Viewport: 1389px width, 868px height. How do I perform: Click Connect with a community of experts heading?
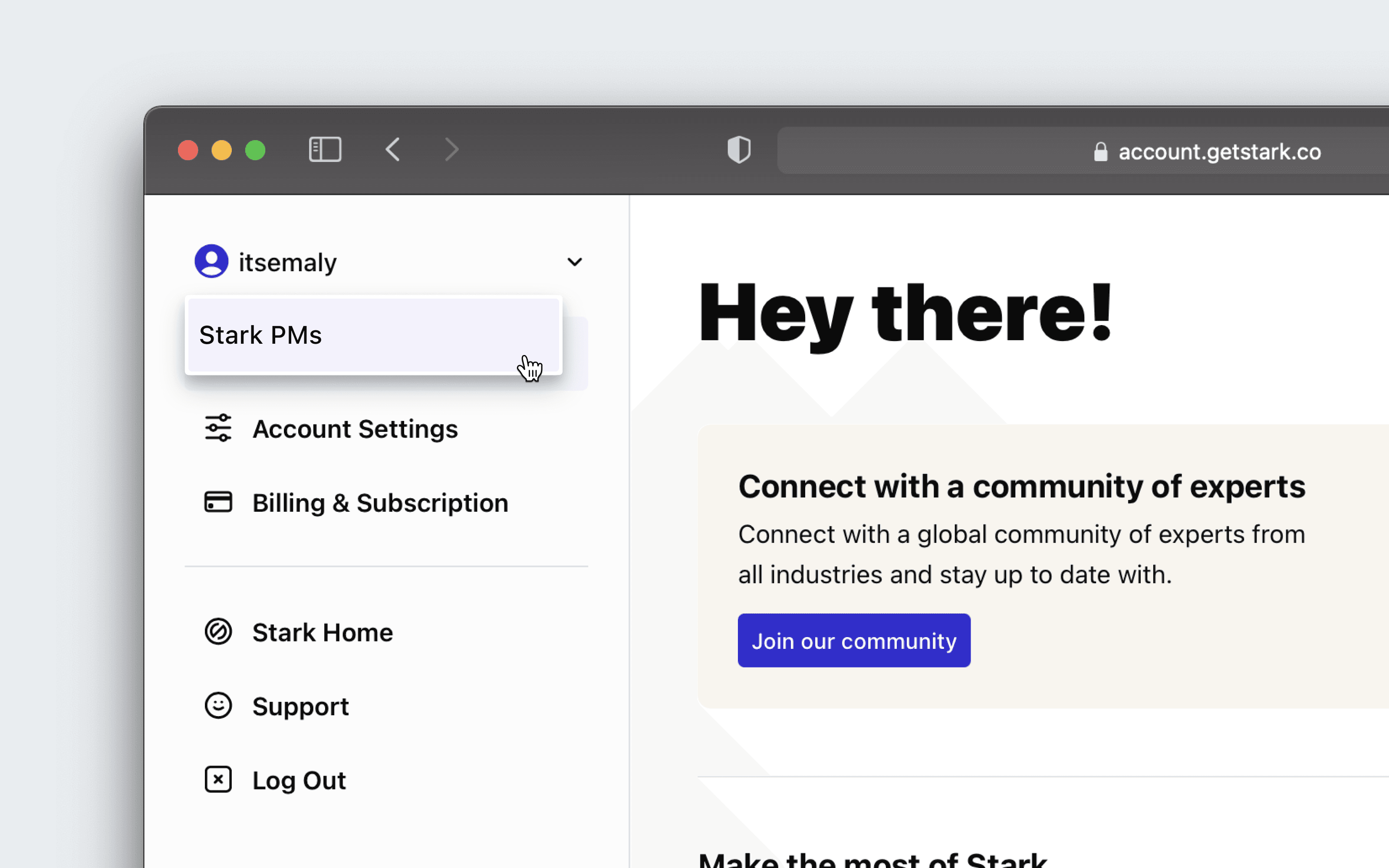pyautogui.click(x=1022, y=487)
